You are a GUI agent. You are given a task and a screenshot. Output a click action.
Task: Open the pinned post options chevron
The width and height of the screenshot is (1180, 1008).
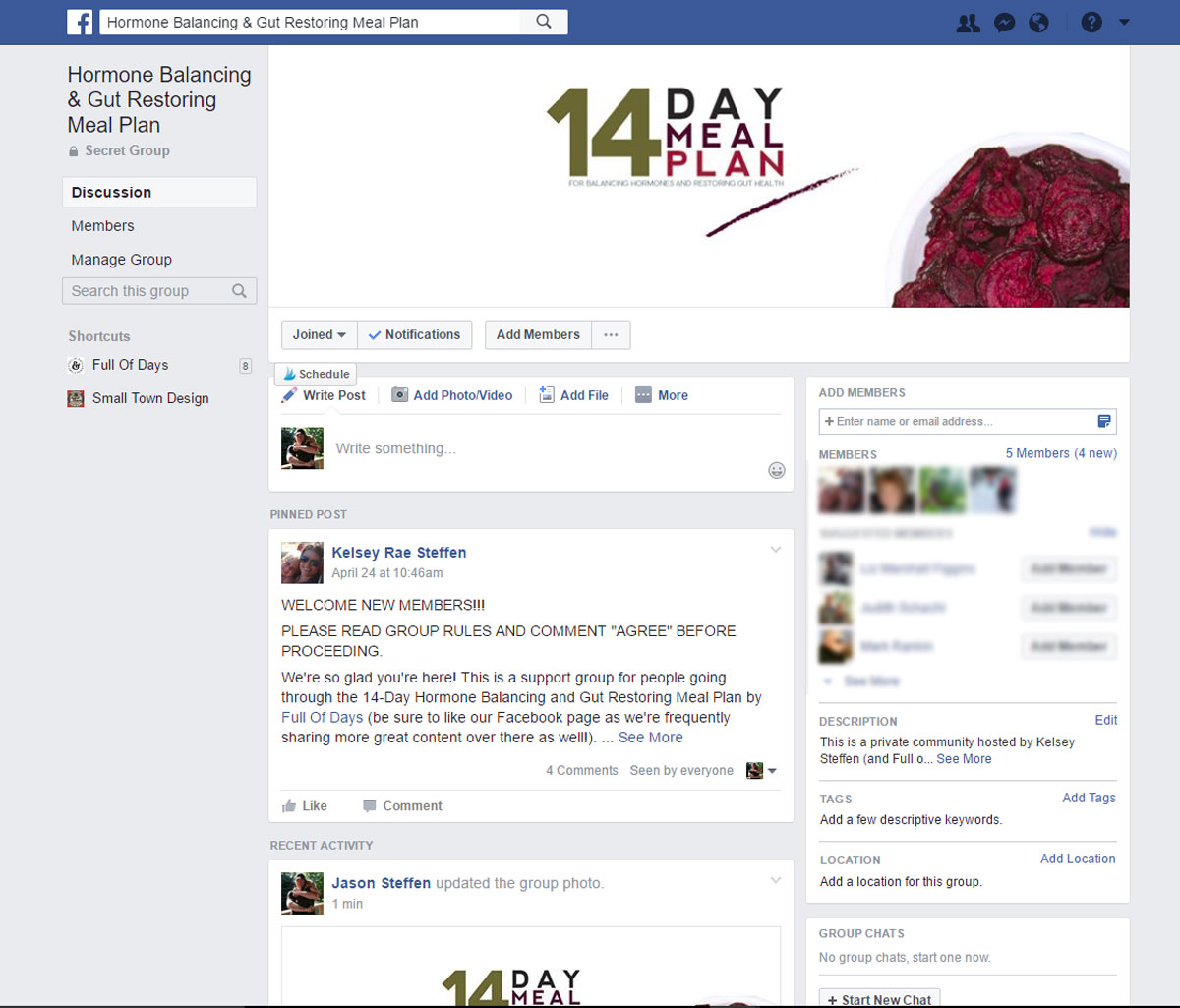776,550
